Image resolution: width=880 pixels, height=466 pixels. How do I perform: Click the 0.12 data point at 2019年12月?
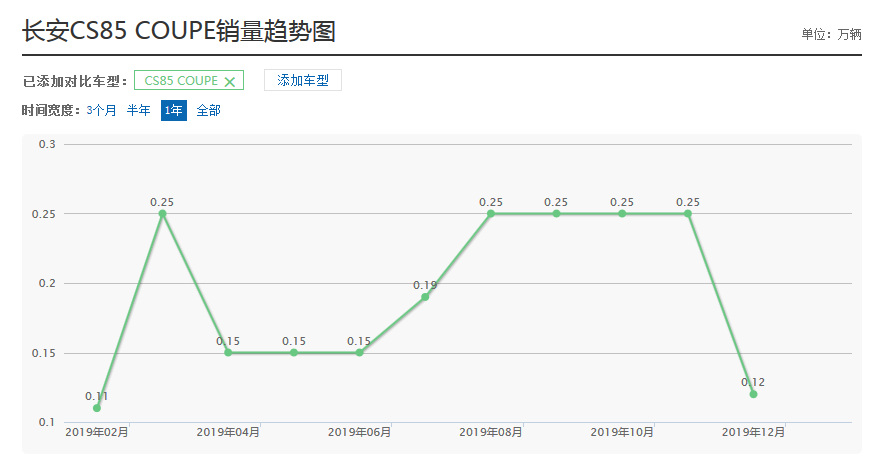(754, 394)
